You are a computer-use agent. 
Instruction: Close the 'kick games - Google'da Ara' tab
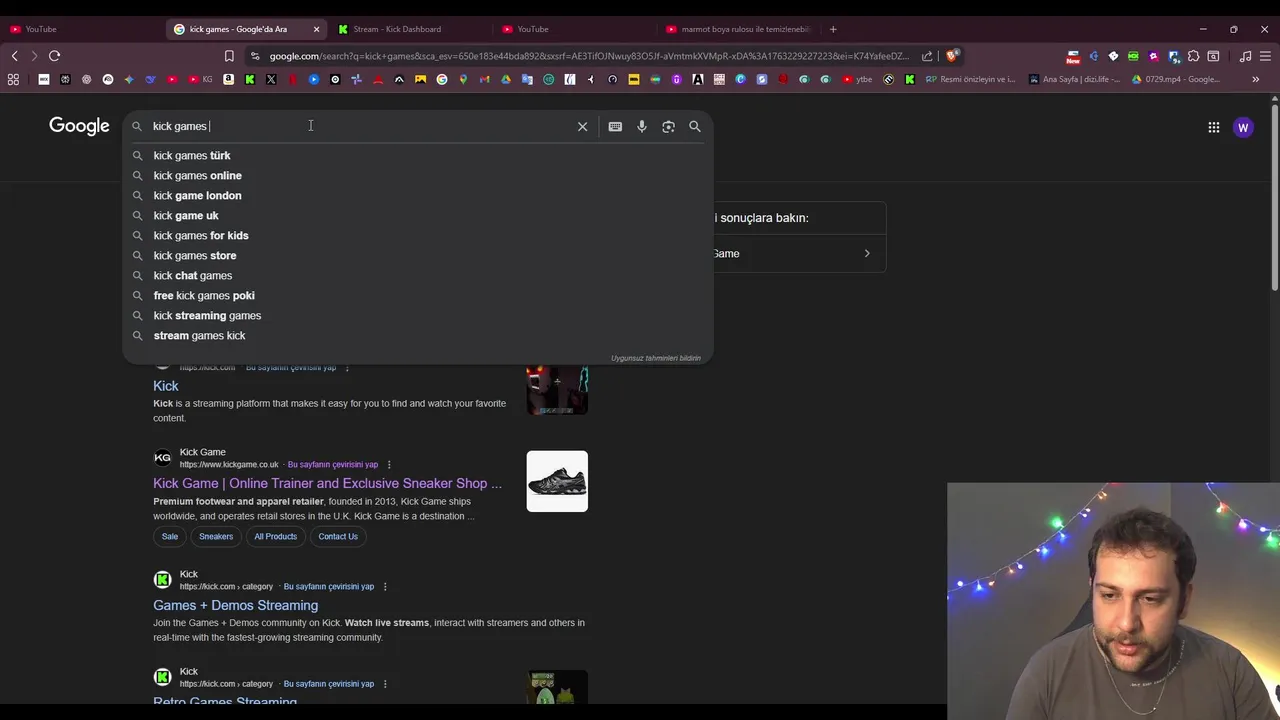click(316, 29)
